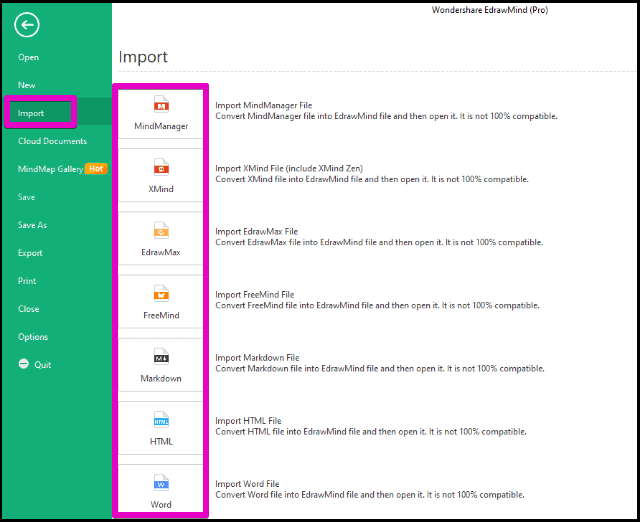Click the 'Import HTML File' text
Screen dimensions: 640x522
(x=248, y=421)
